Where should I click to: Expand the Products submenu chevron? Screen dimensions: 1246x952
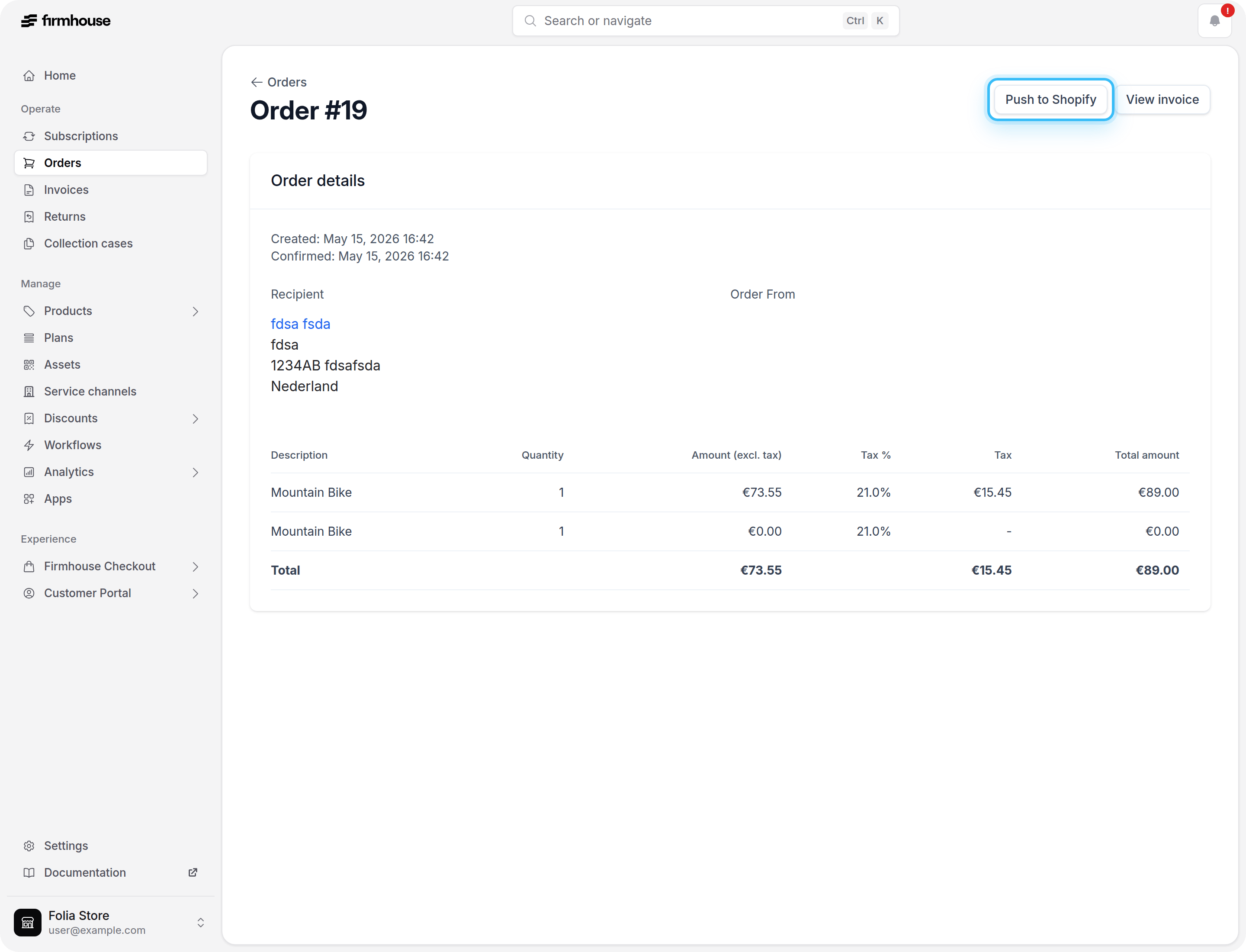196,311
